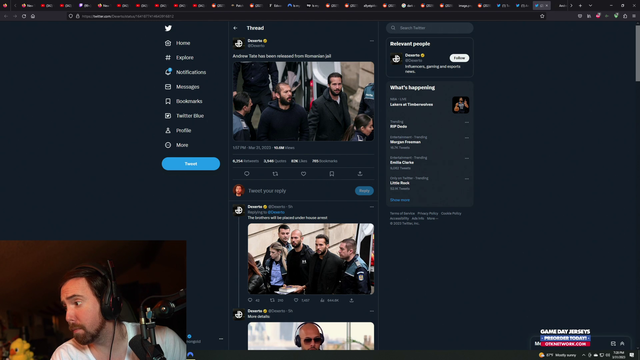Open options for RIP Dedo trend
The image size is (640, 360).
[467, 122]
